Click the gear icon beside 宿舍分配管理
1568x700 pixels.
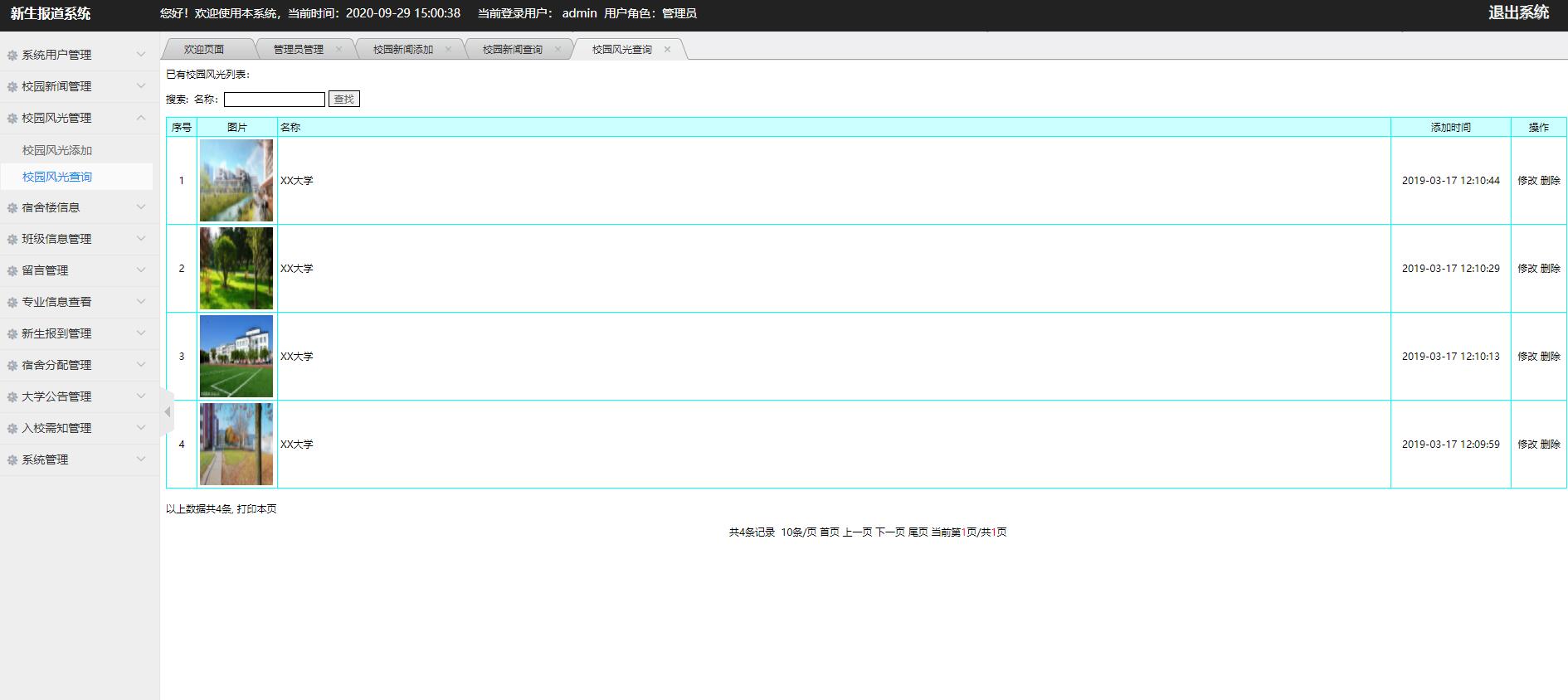[12, 366]
